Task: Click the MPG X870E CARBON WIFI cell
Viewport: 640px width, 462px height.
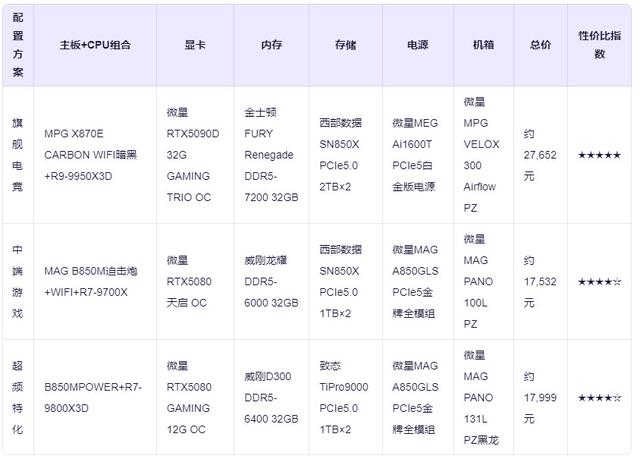Action: [95, 155]
